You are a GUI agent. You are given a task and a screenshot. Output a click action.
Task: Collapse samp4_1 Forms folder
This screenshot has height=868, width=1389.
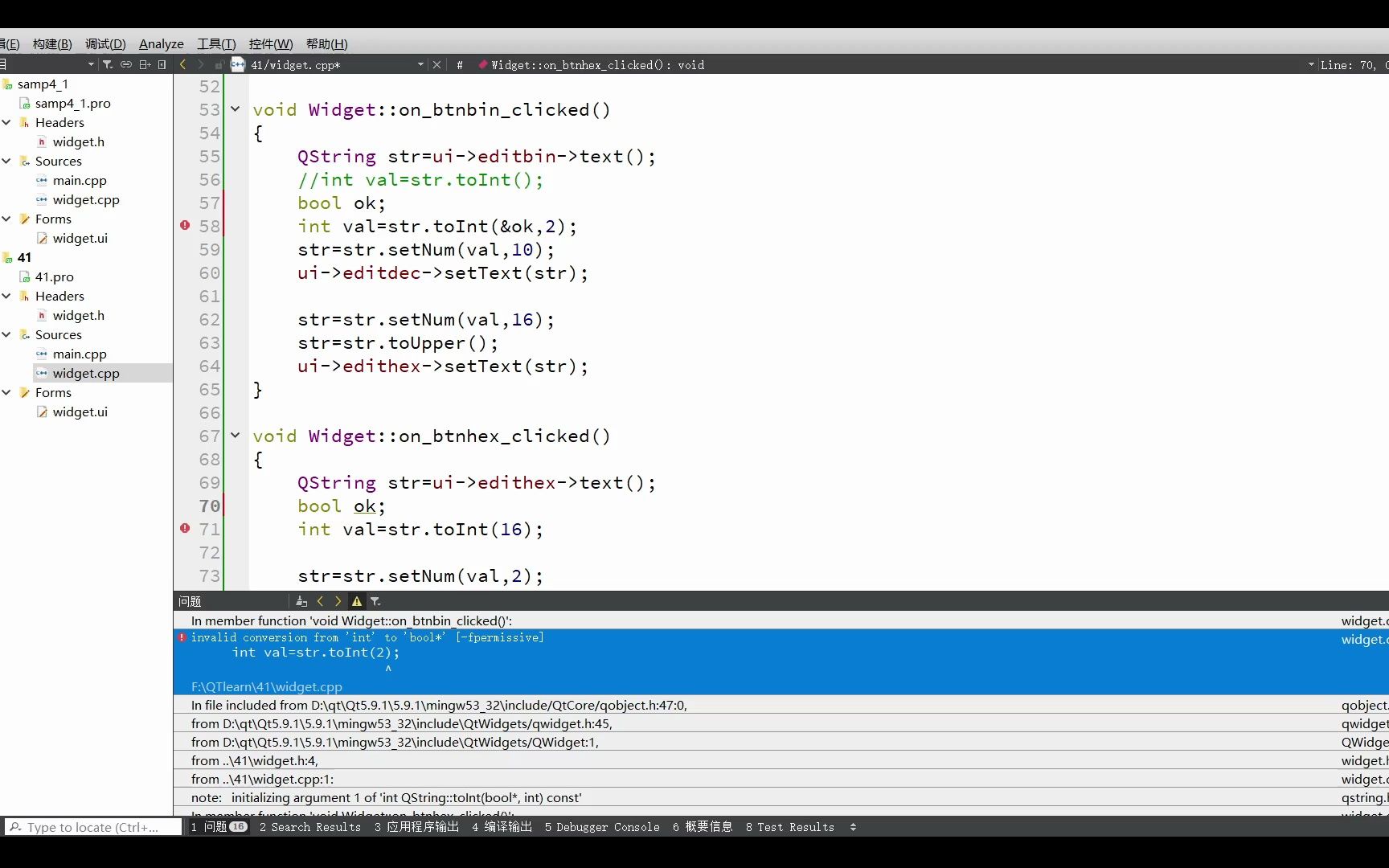click(x=6, y=219)
